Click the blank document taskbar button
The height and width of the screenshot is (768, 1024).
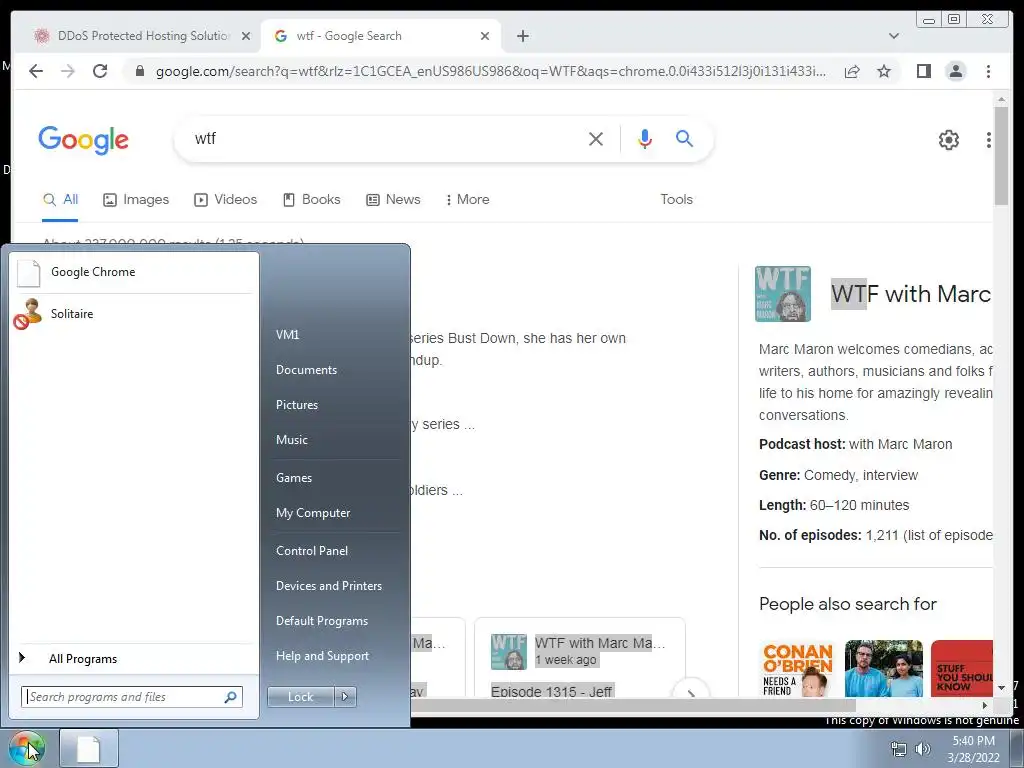tap(89, 749)
